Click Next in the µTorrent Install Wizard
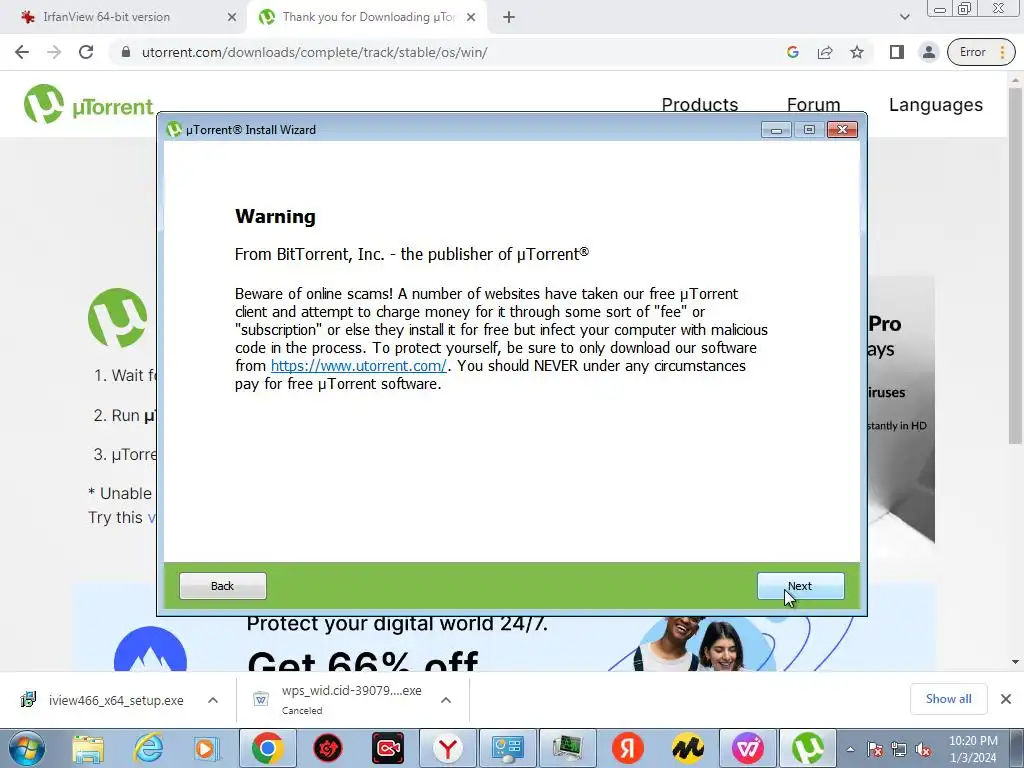The width and height of the screenshot is (1024, 768). (801, 586)
